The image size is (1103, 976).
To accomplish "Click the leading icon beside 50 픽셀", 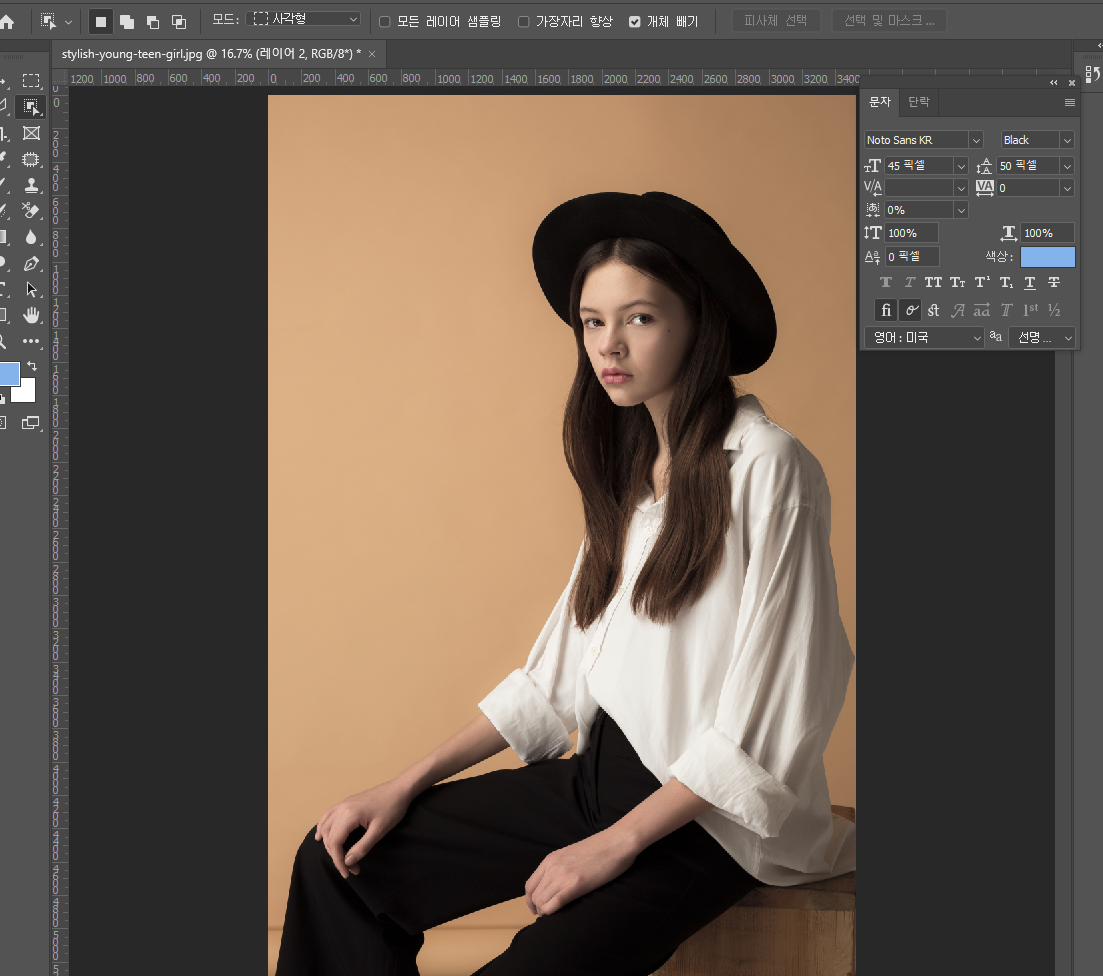I will tap(984, 165).
